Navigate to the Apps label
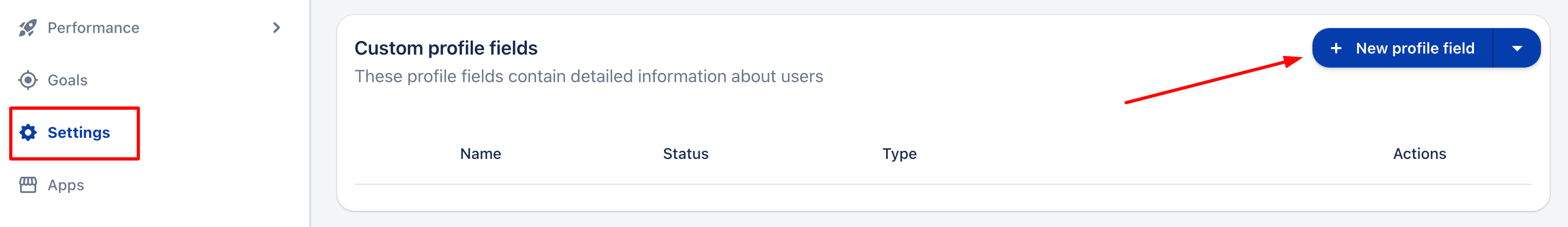Image resolution: width=1568 pixels, height=227 pixels. tap(66, 185)
